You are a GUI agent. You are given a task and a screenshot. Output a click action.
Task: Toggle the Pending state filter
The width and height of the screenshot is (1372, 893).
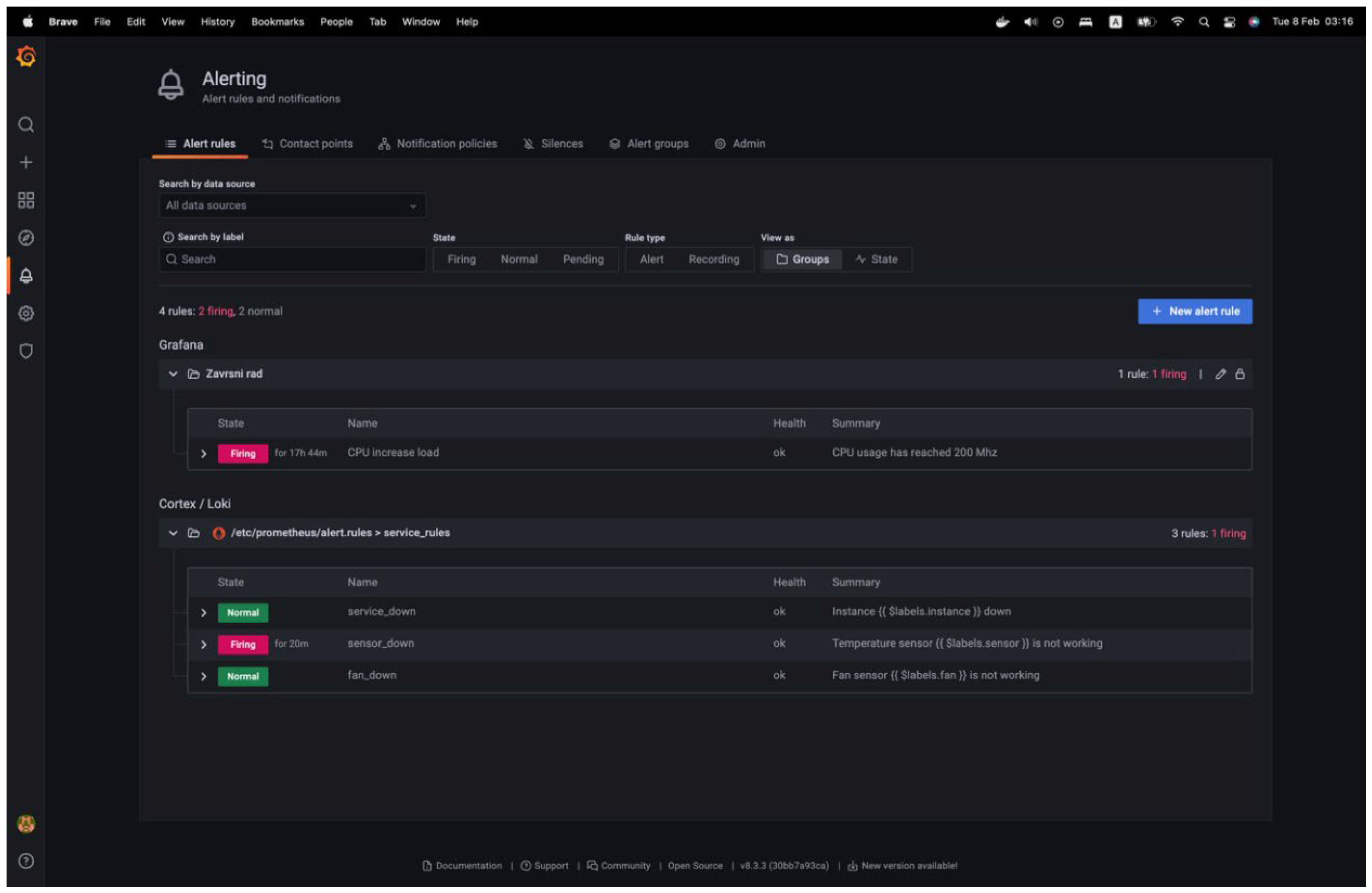[x=583, y=260]
